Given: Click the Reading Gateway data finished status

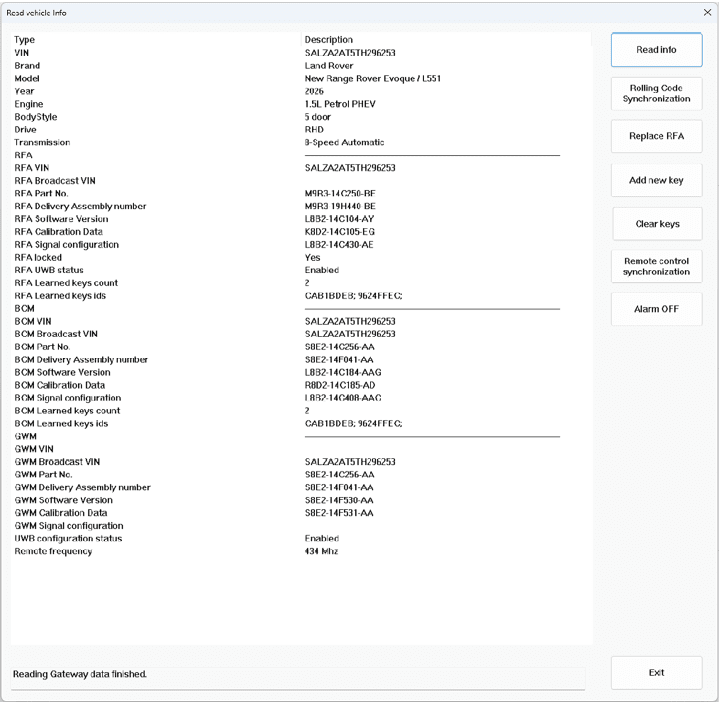Looking at the screenshot, I should [80, 674].
